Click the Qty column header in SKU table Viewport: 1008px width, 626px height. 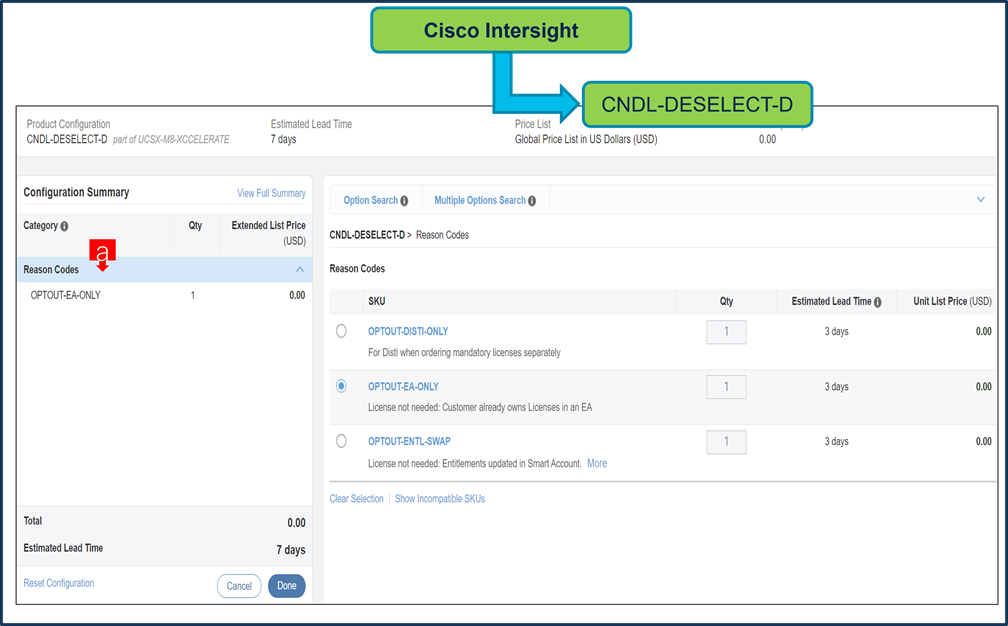pos(726,301)
